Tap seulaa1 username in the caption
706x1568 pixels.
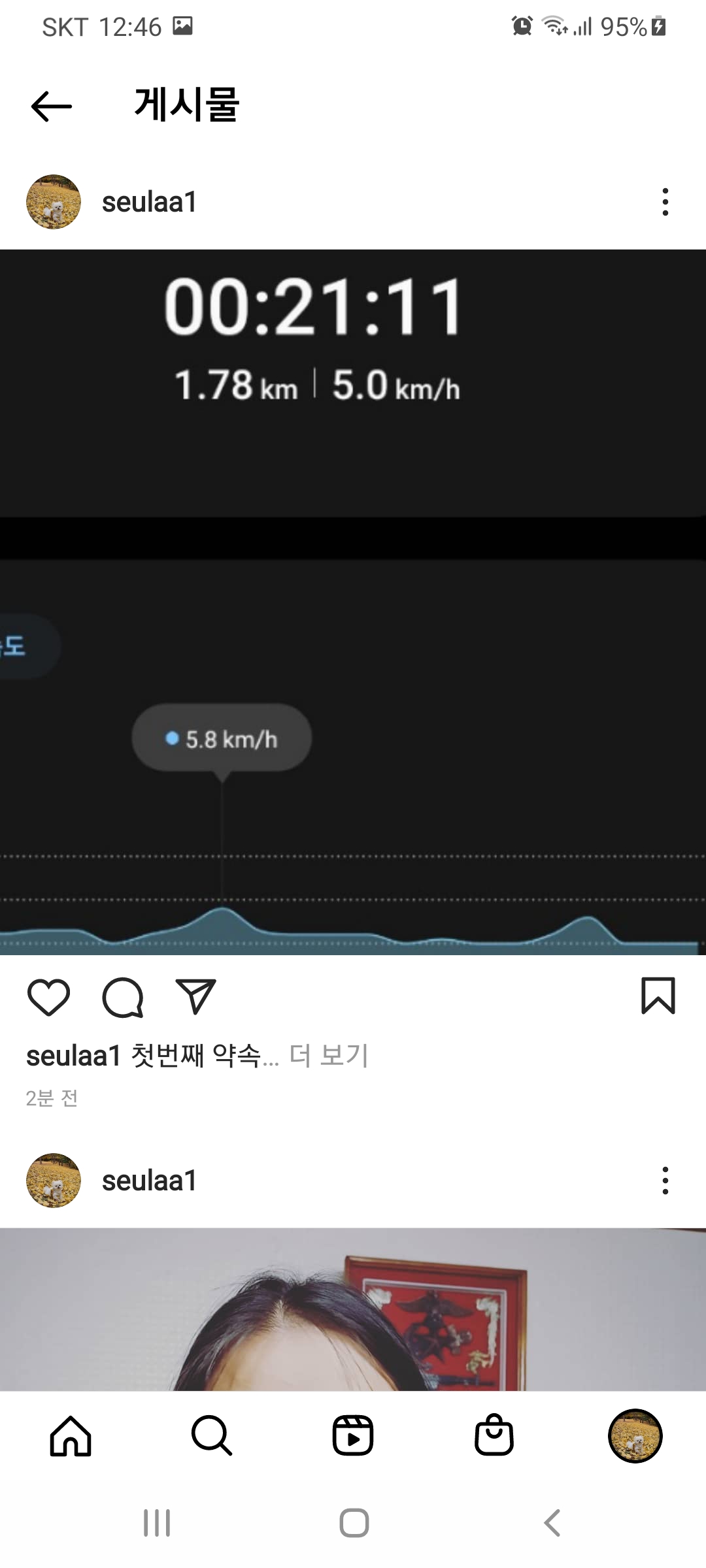74,1056
